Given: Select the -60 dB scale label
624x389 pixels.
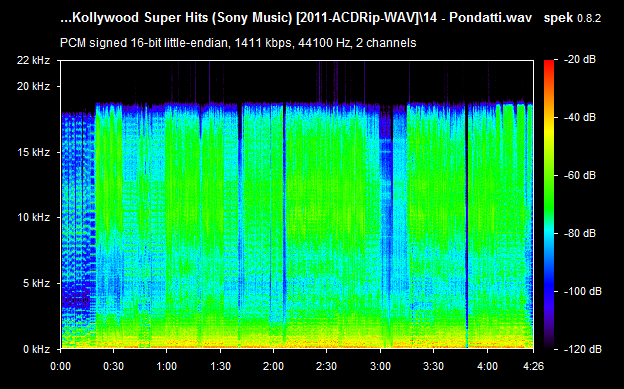Looking at the screenshot, I should pyautogui.click(x=580, y=175).
